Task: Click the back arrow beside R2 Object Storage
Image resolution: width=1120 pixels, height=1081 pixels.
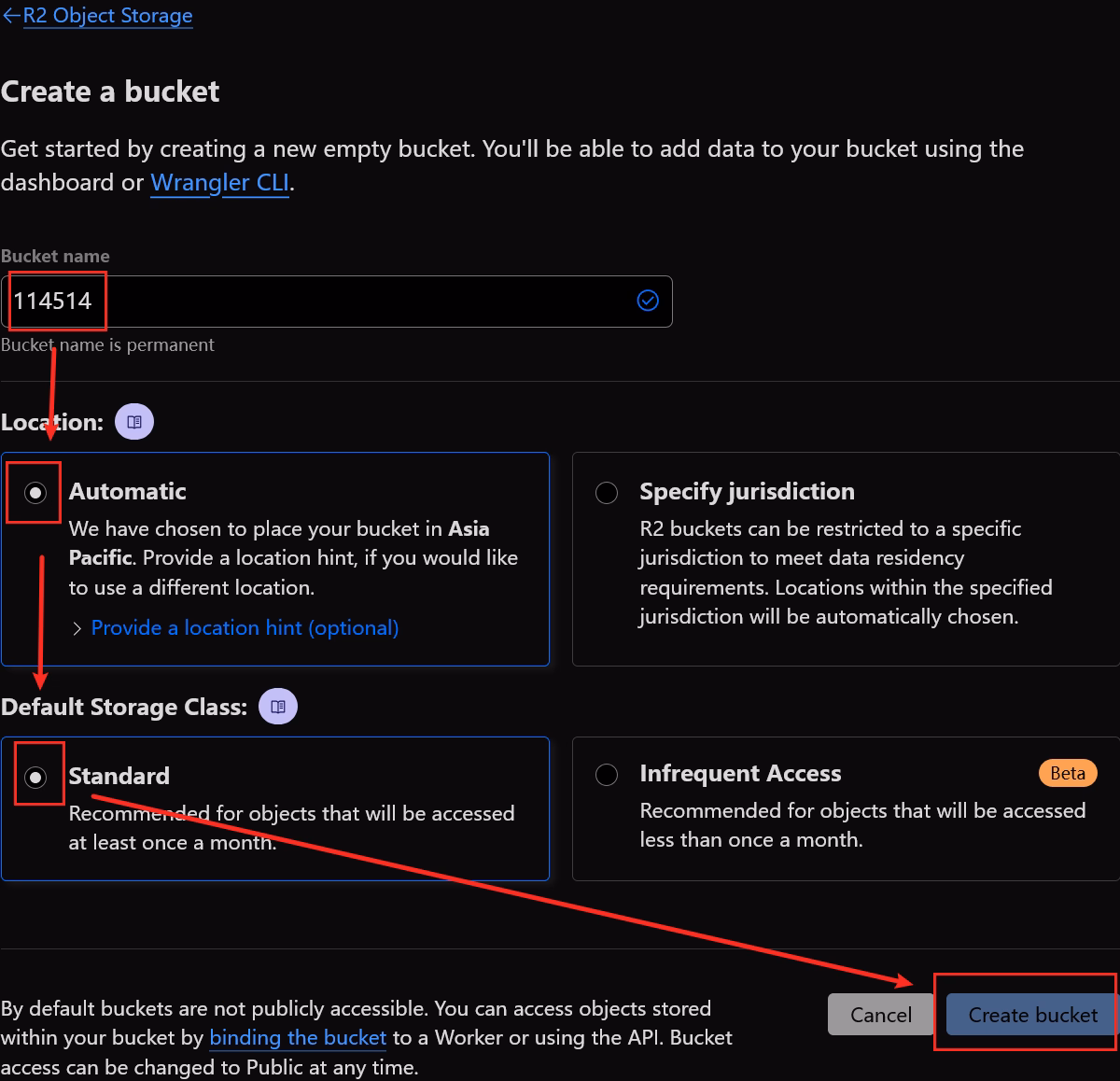Action: (10, 16)
